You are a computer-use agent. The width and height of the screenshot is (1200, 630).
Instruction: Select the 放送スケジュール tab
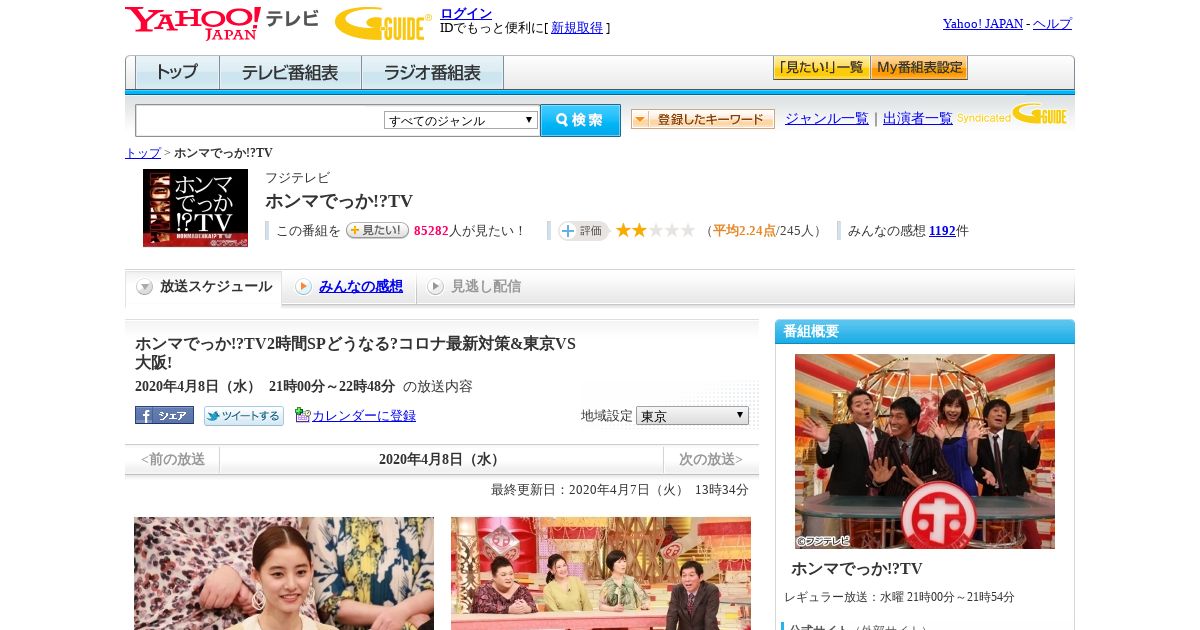pyautogui.click(x=204, y=287)
